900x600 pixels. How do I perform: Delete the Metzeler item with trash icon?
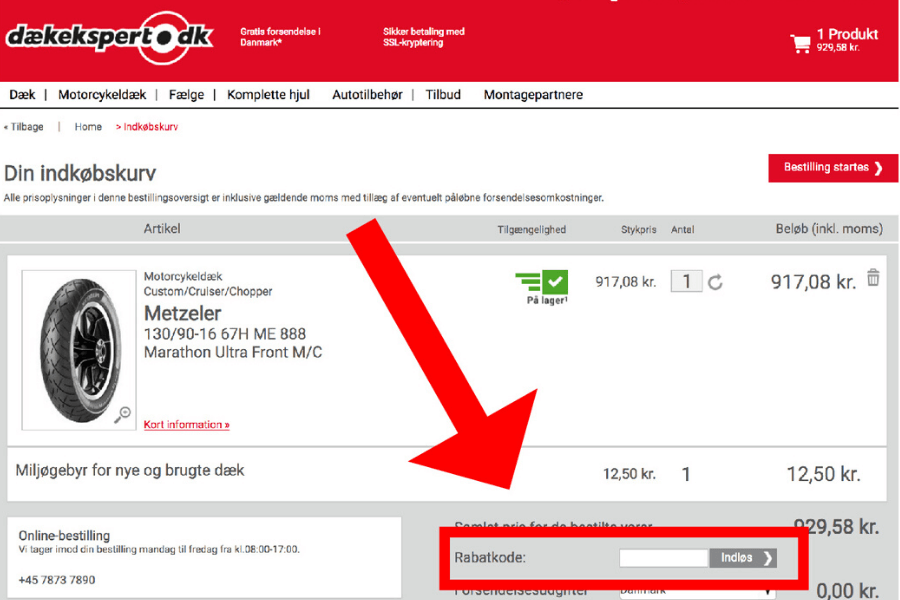873,277
